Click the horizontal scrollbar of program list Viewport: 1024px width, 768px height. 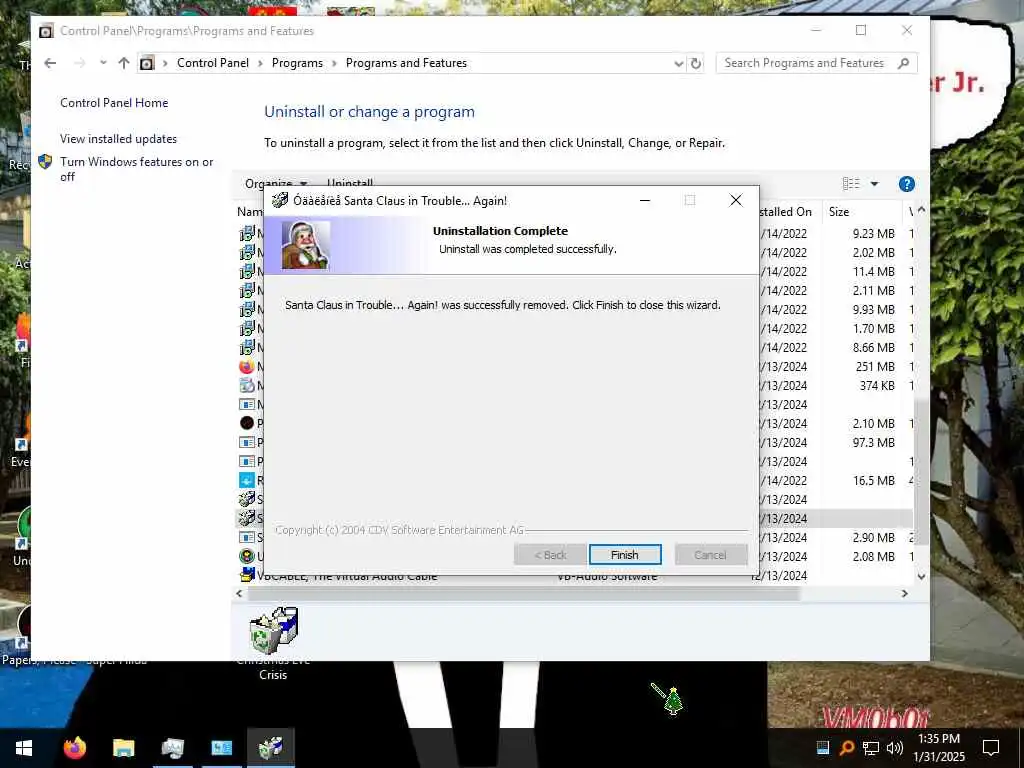522,594
